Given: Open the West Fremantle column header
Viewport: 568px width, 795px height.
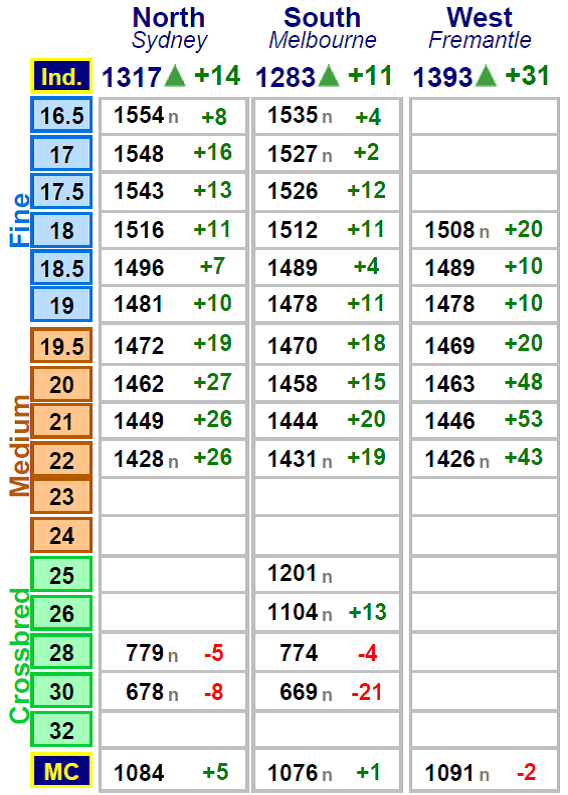Looking at the screenshot, I should (480, 28).
